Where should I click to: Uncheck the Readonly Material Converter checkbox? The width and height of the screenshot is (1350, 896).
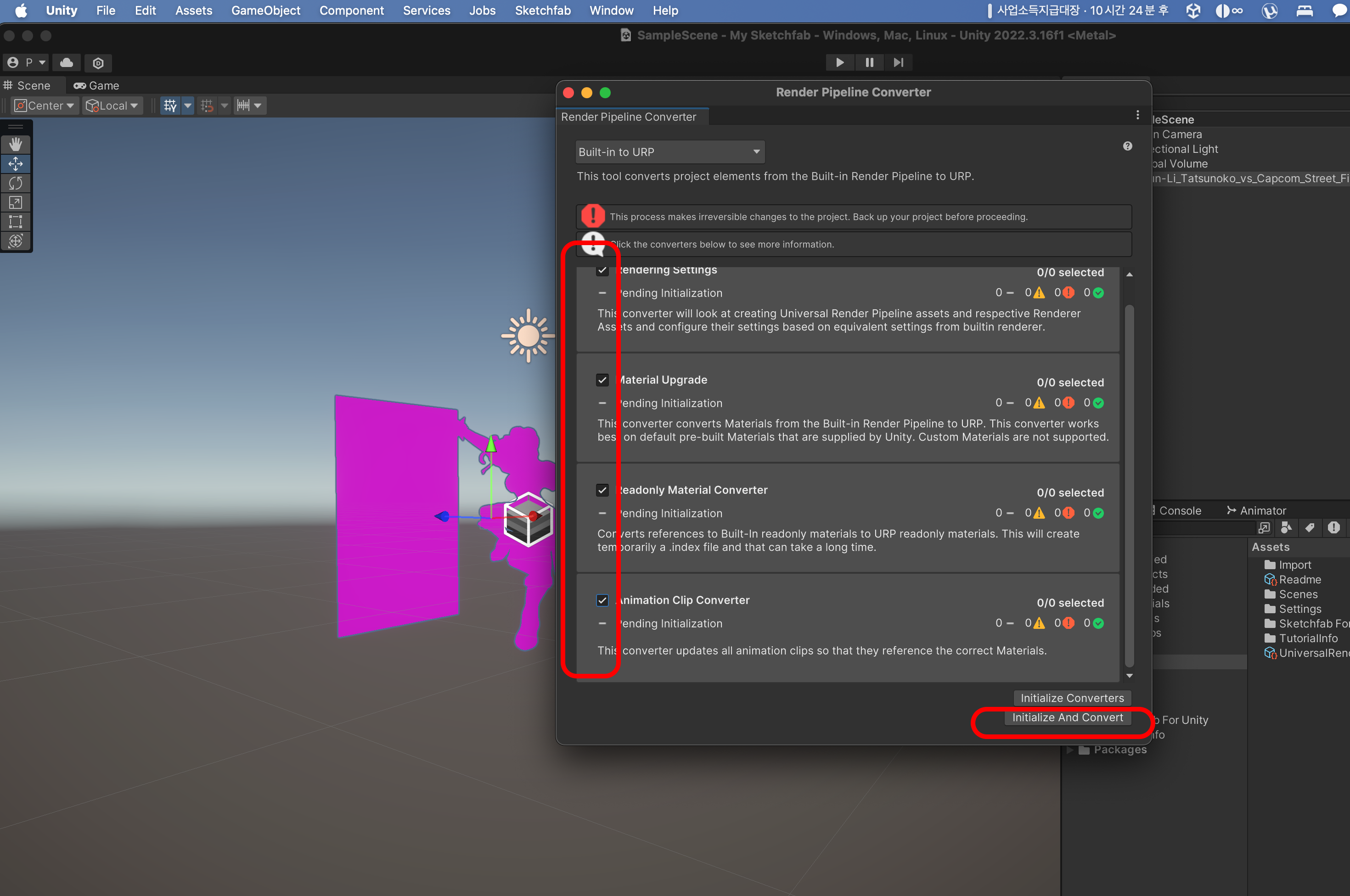602,490
